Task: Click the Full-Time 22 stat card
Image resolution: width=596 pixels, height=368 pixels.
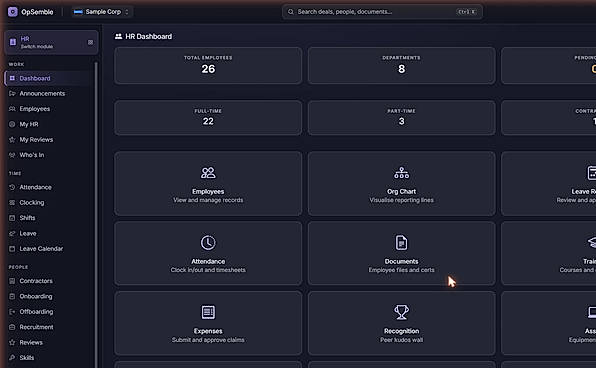Action: [208, 117]
